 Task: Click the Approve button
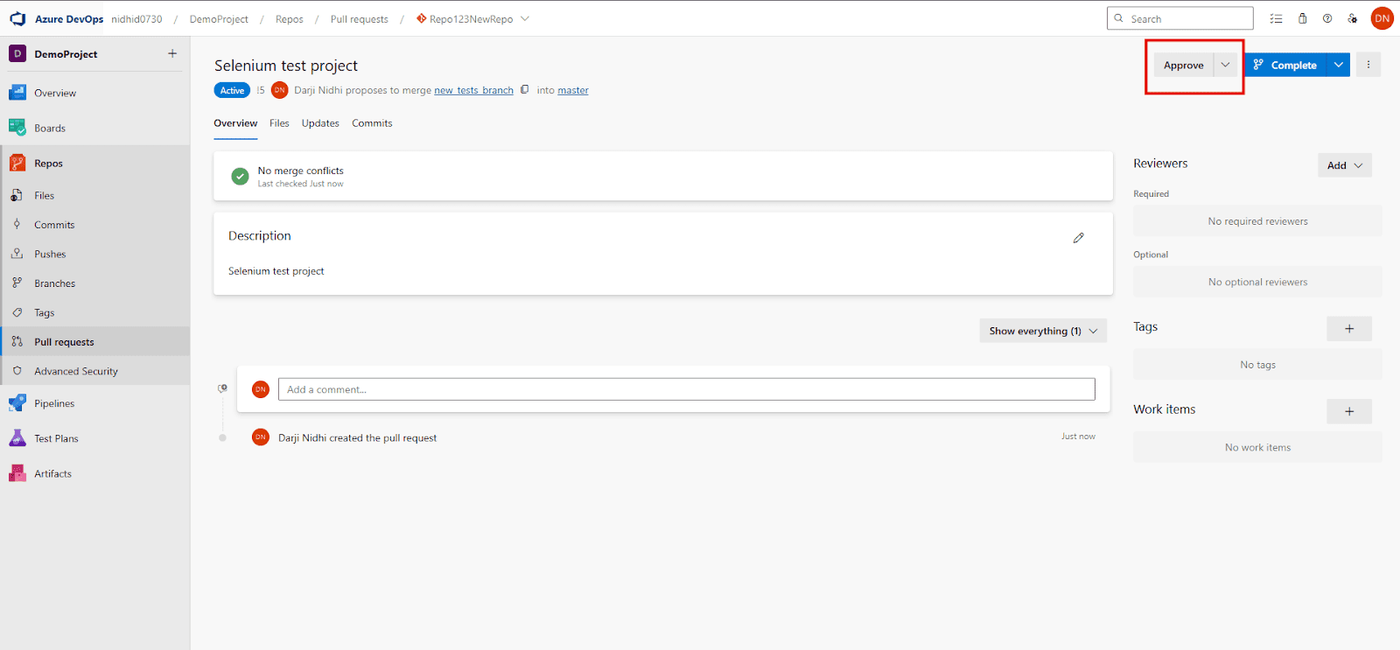pyautogui.click(x=1184, y=65)
